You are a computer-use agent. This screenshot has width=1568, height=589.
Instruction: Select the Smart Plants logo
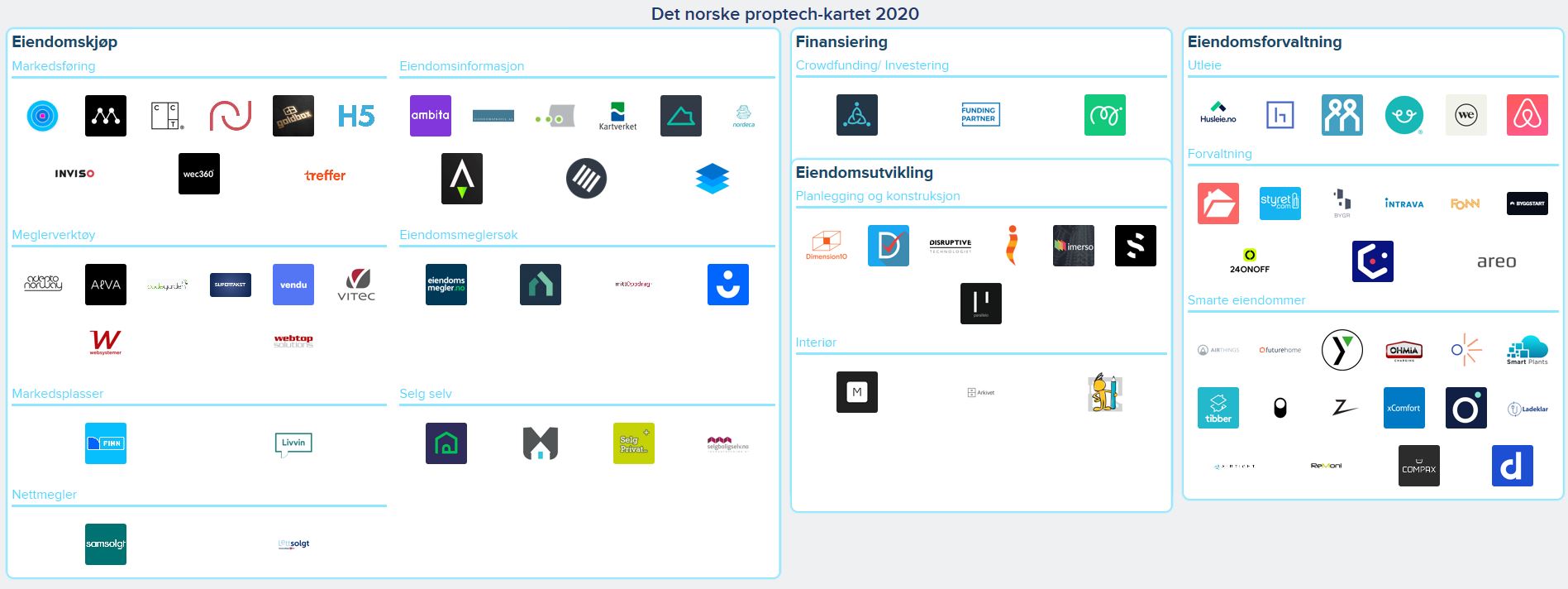(x=1527, y=350)
